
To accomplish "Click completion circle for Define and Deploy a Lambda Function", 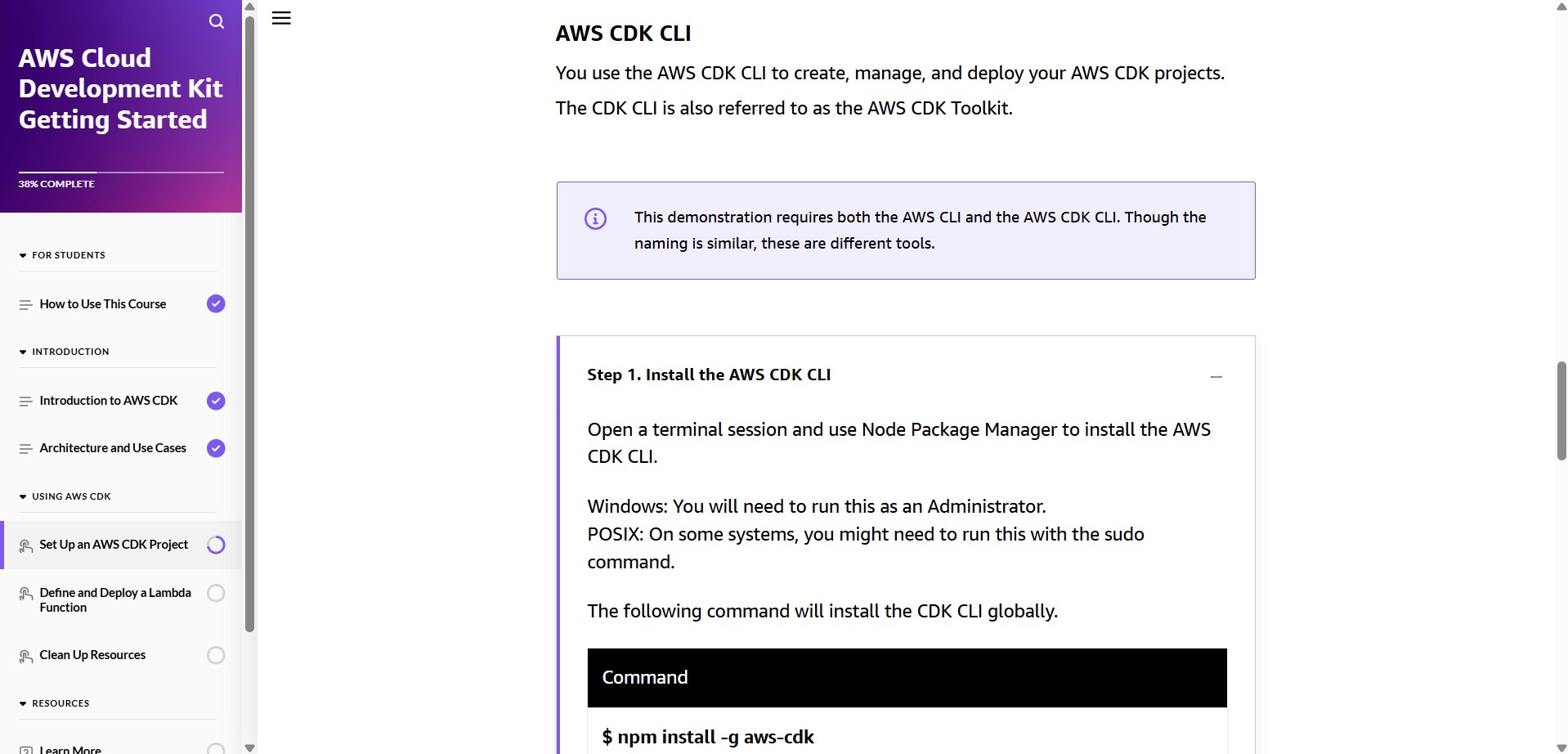I will 216,593.
